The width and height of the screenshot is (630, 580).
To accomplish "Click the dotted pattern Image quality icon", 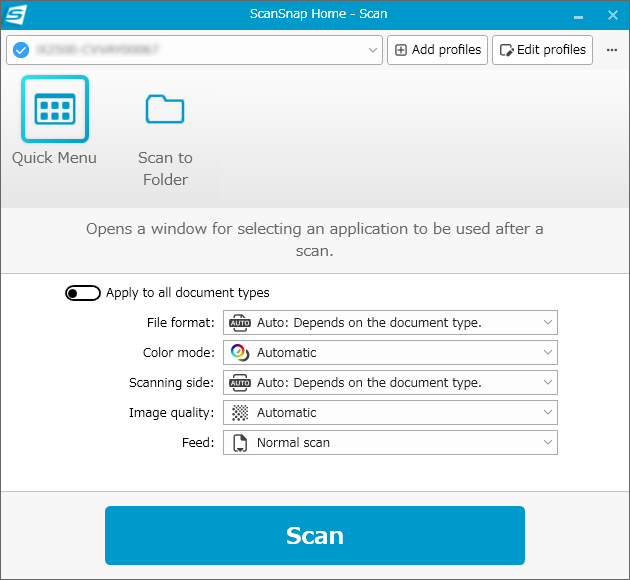I will pos(240,413).
